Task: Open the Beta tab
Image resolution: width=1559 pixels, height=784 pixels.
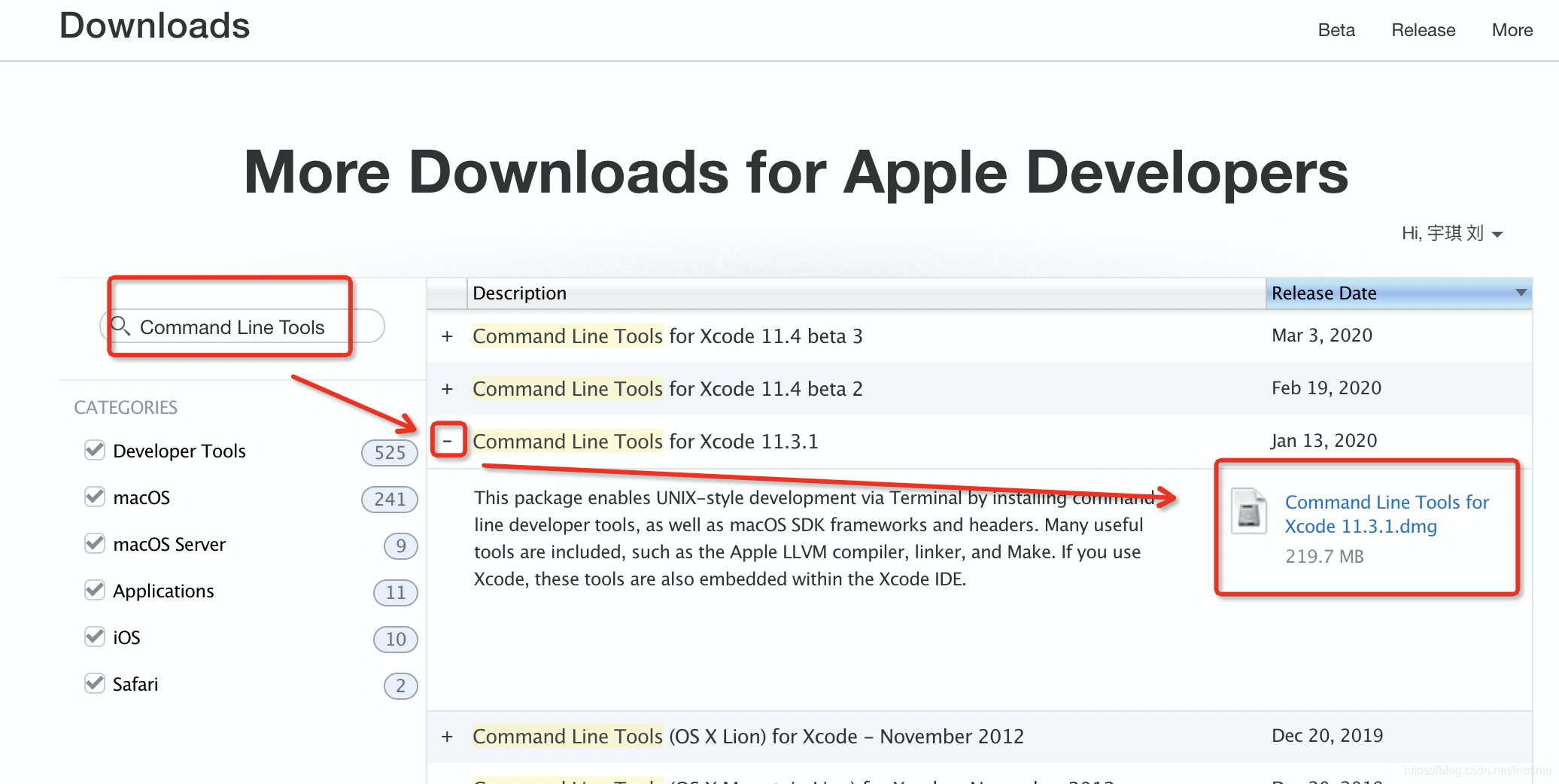Action: pyautogui.click(x=1336, y=30)
